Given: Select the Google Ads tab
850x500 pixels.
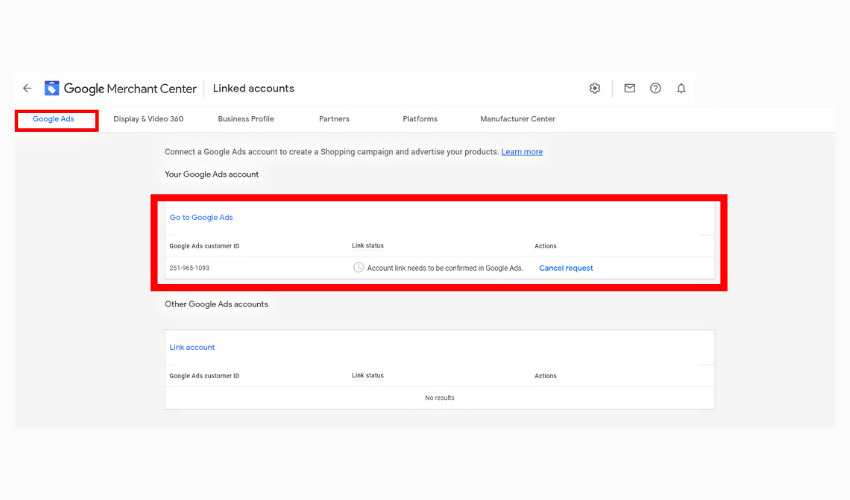Looking at the screenshot, I should coord(53,119).
